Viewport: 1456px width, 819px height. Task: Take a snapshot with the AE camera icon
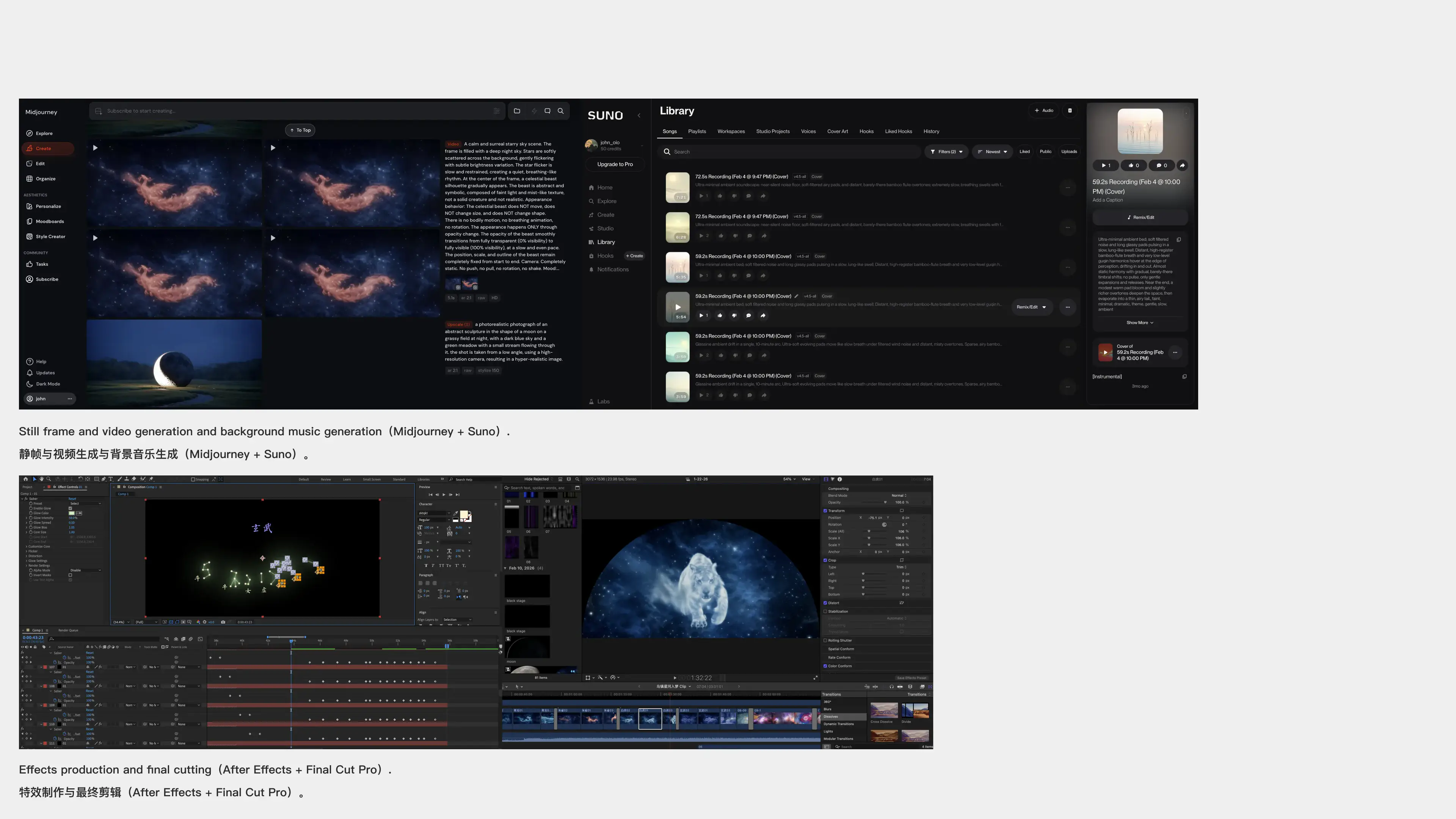(223, 622)
